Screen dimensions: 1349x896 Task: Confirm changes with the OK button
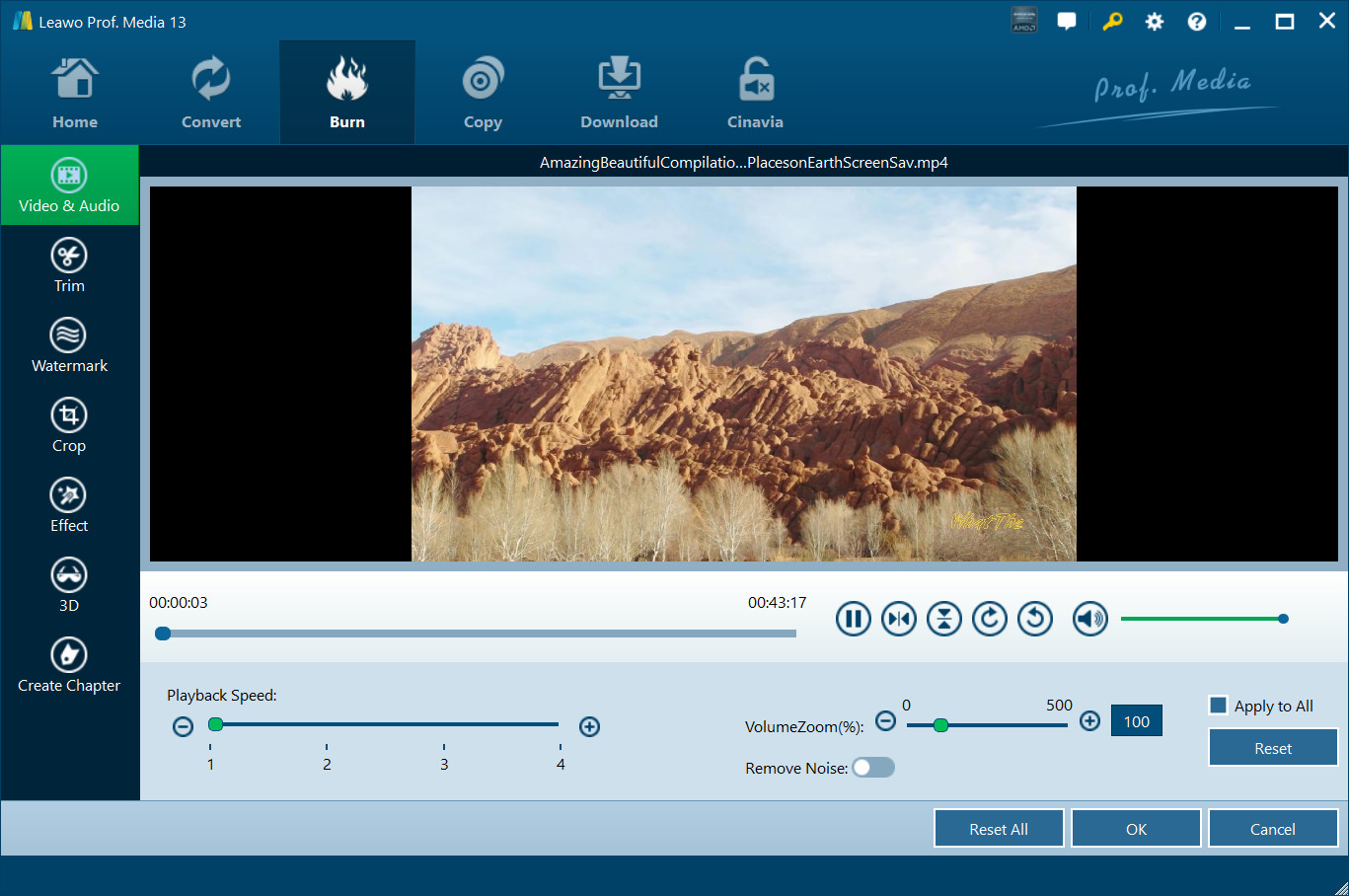coord(1135,828)
